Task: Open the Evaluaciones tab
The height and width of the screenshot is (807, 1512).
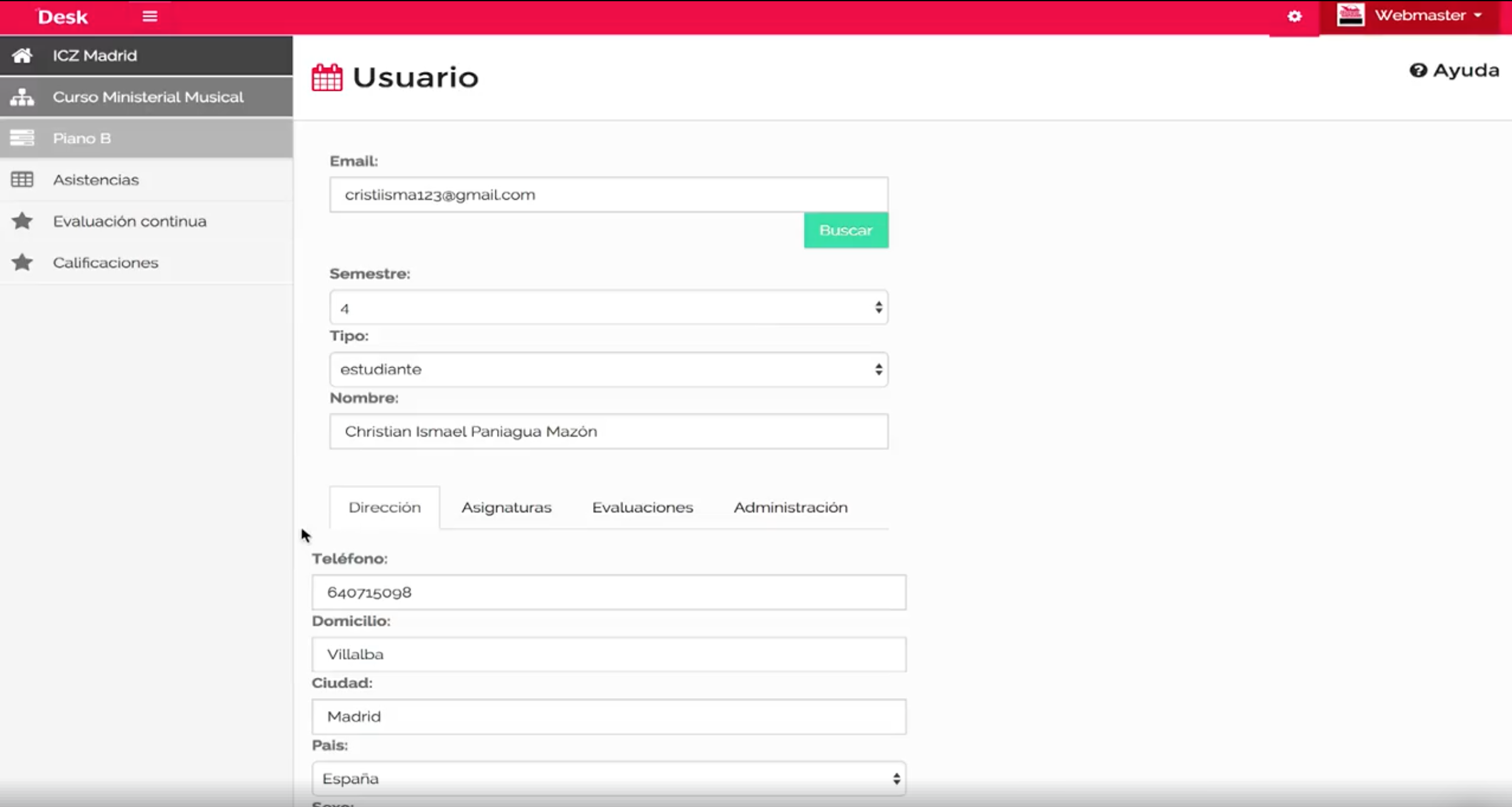Action: 642,508
